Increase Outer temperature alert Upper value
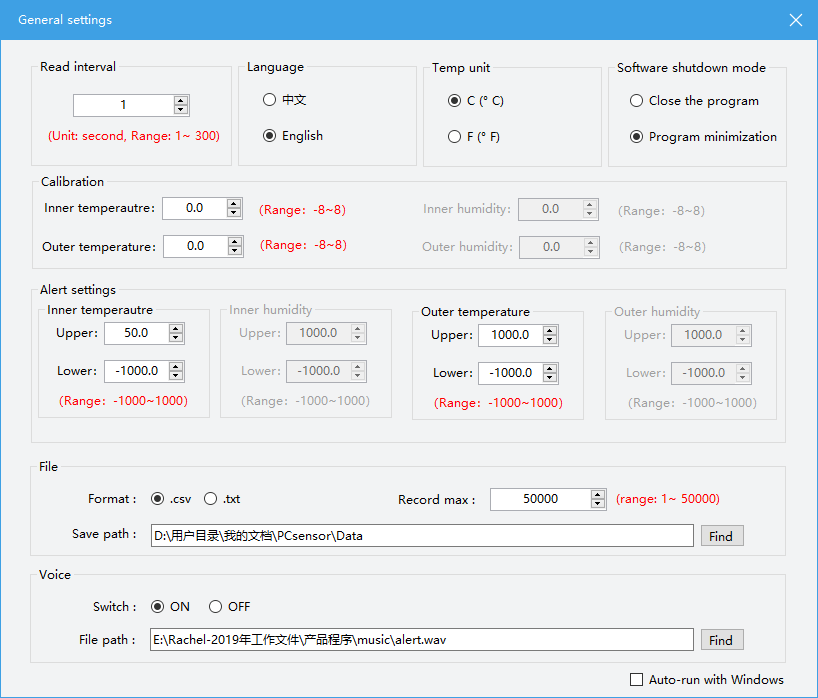Viewport: 818px width, 698px height. [550, 331]
